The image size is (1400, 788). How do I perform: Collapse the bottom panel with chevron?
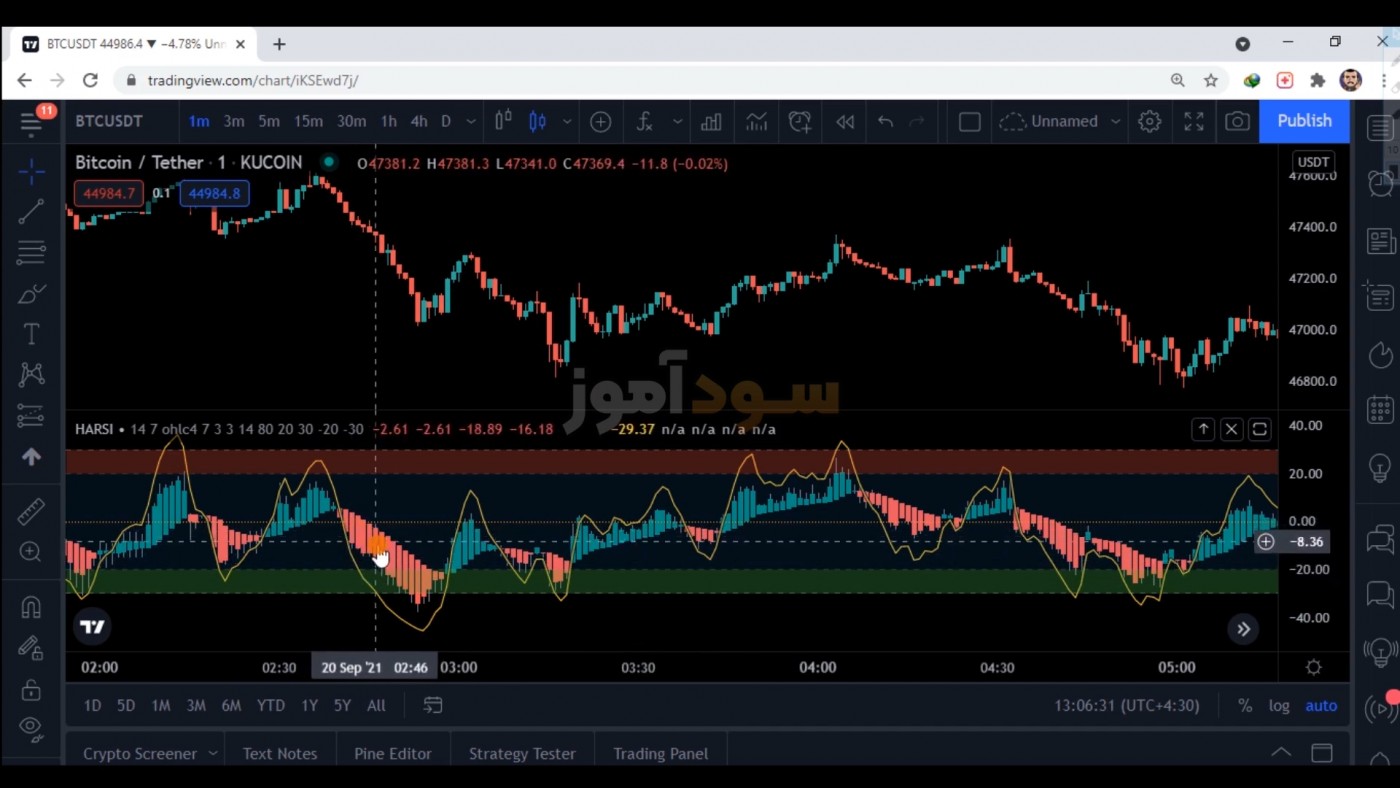(x=1281, y=753)
